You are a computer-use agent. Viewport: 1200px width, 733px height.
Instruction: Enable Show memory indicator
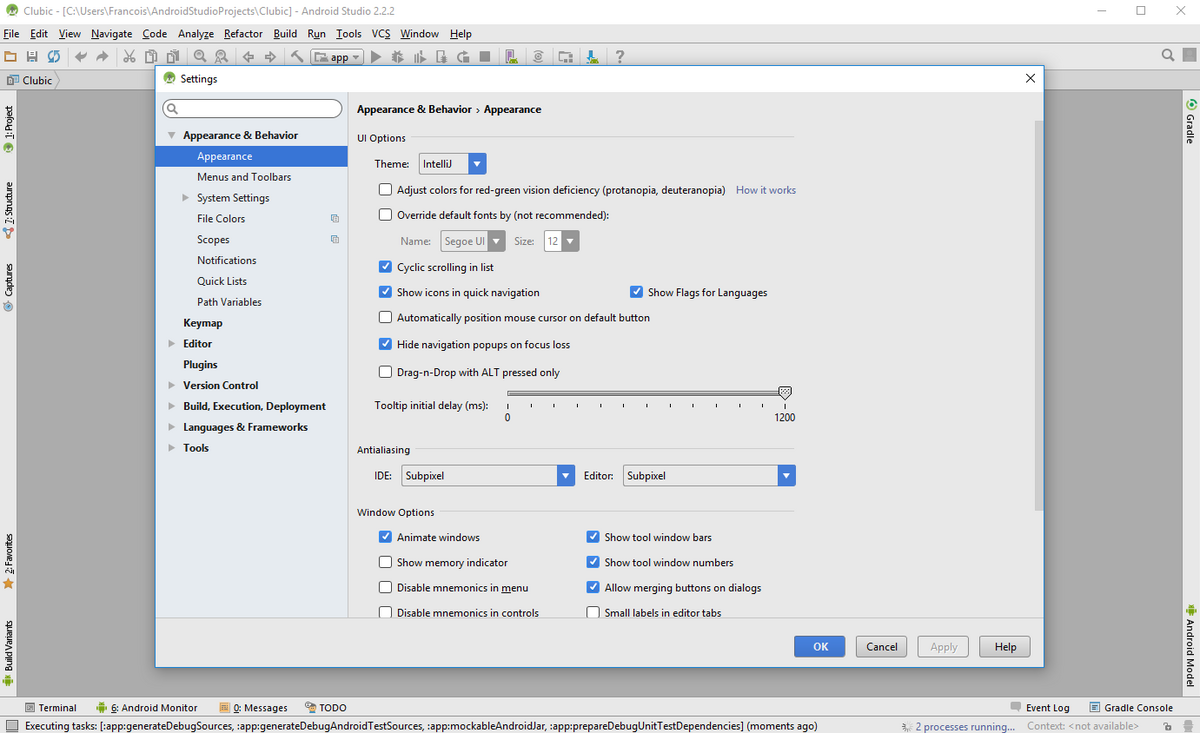pyautogui.click(x=385, y=562)
